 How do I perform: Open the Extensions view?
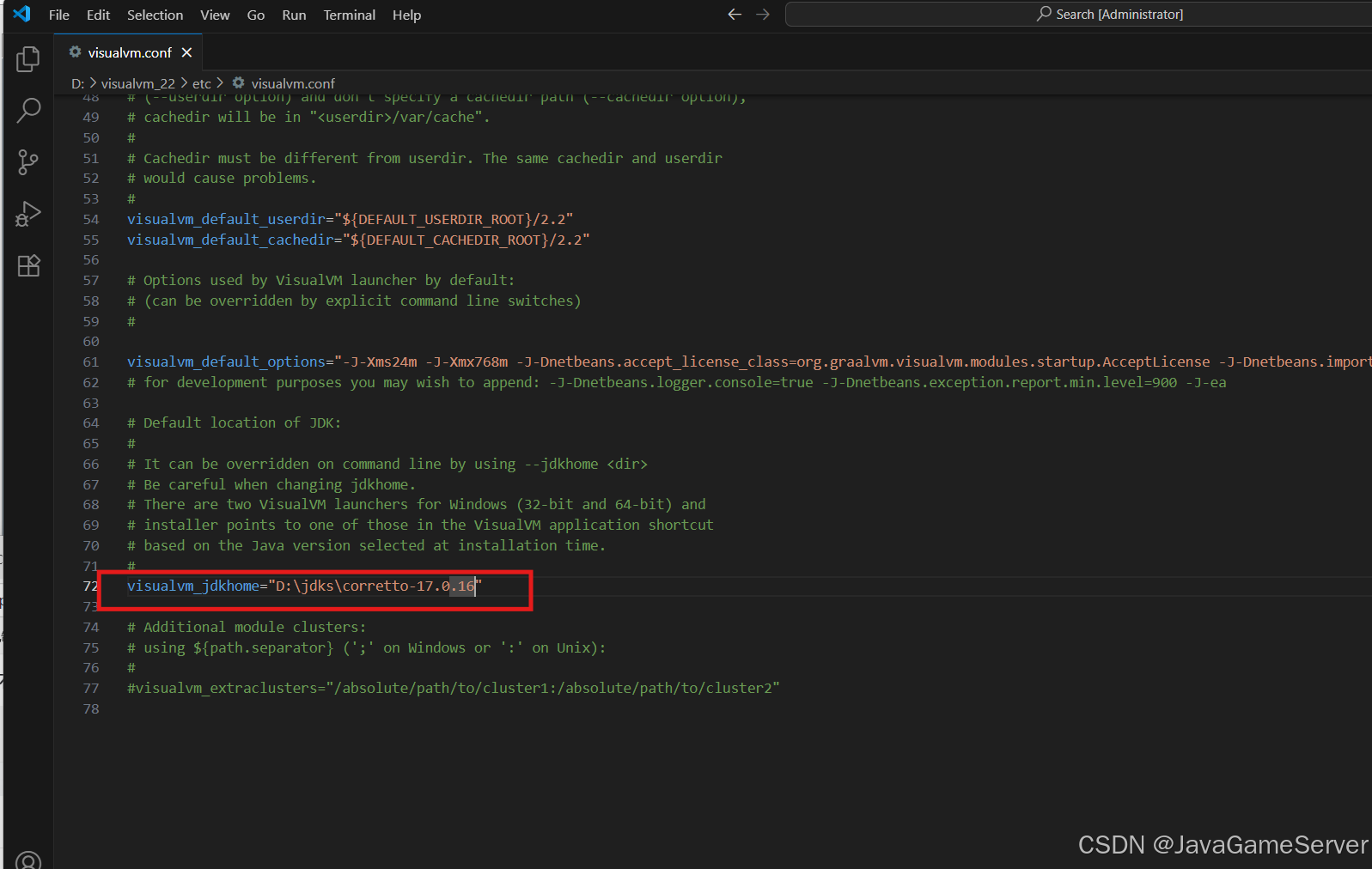tap(28, 266)
